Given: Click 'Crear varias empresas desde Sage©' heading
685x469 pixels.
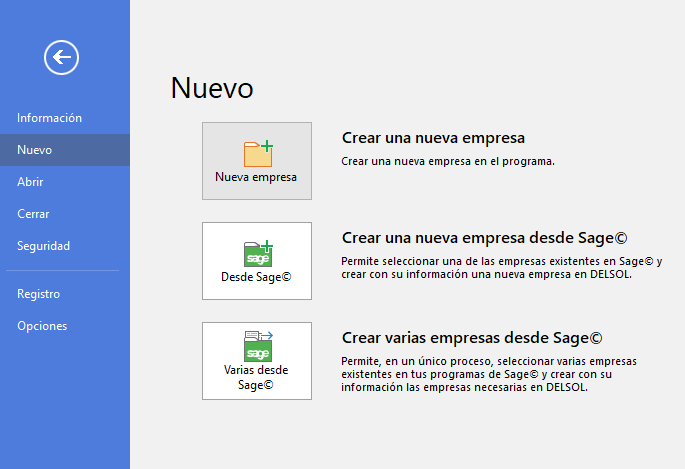Looking at the screenshot, I should [472, 338].
